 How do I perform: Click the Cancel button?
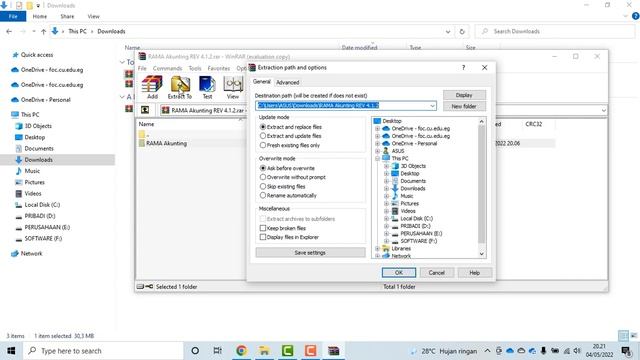tap(436, 273)
